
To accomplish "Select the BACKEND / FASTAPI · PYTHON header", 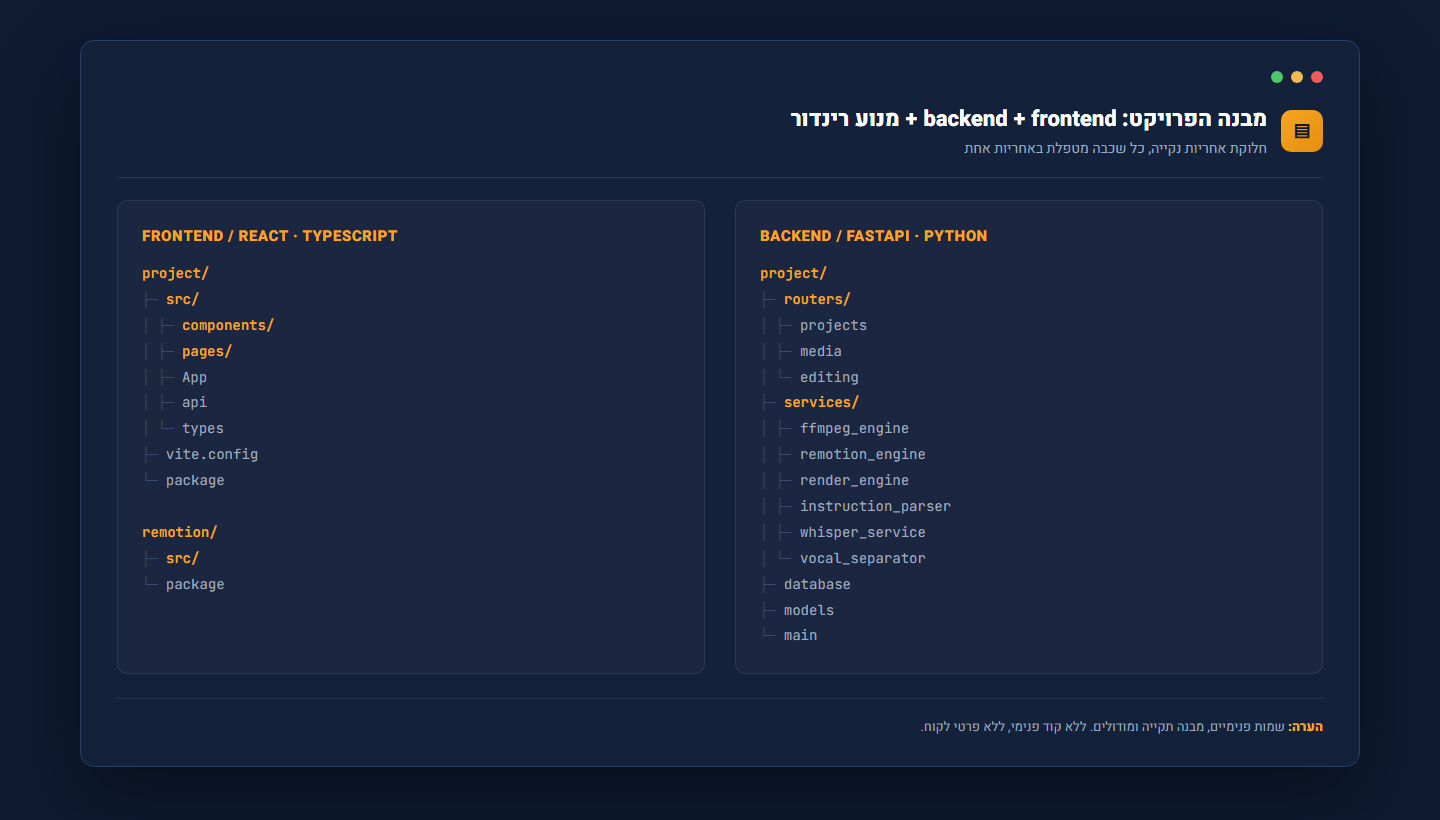I will point(873,236).
